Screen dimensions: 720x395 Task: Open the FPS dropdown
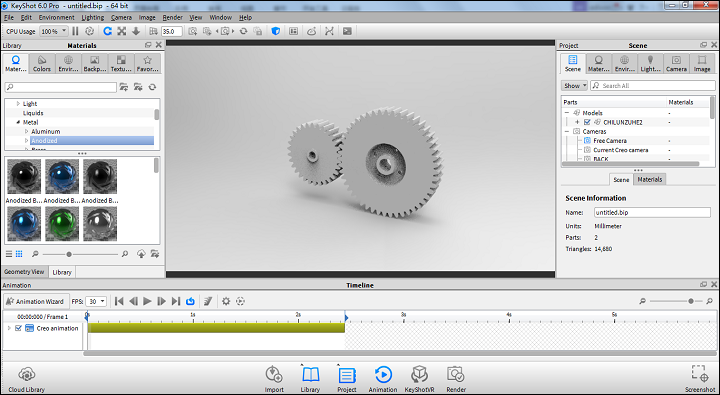(x=96, y=301)
